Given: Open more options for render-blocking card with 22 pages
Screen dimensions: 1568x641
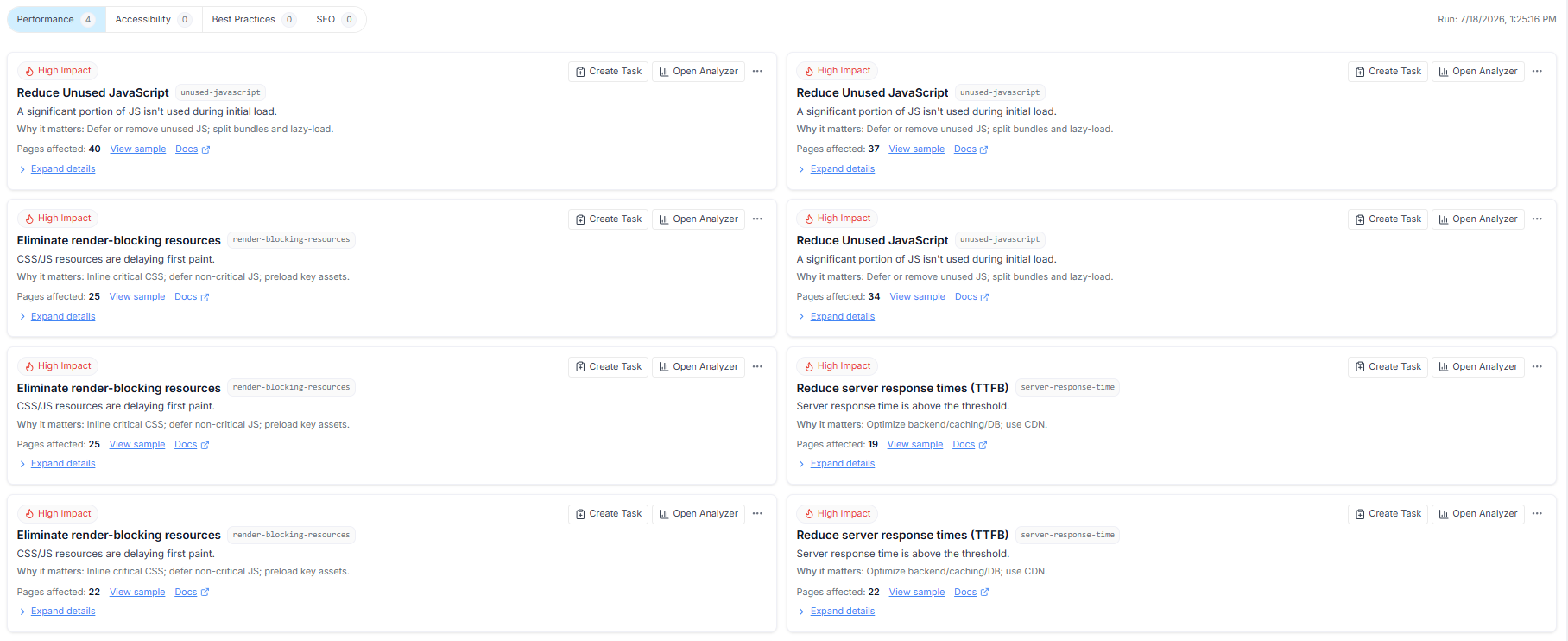Looking at the screenshot, I should tap(757, 514).
